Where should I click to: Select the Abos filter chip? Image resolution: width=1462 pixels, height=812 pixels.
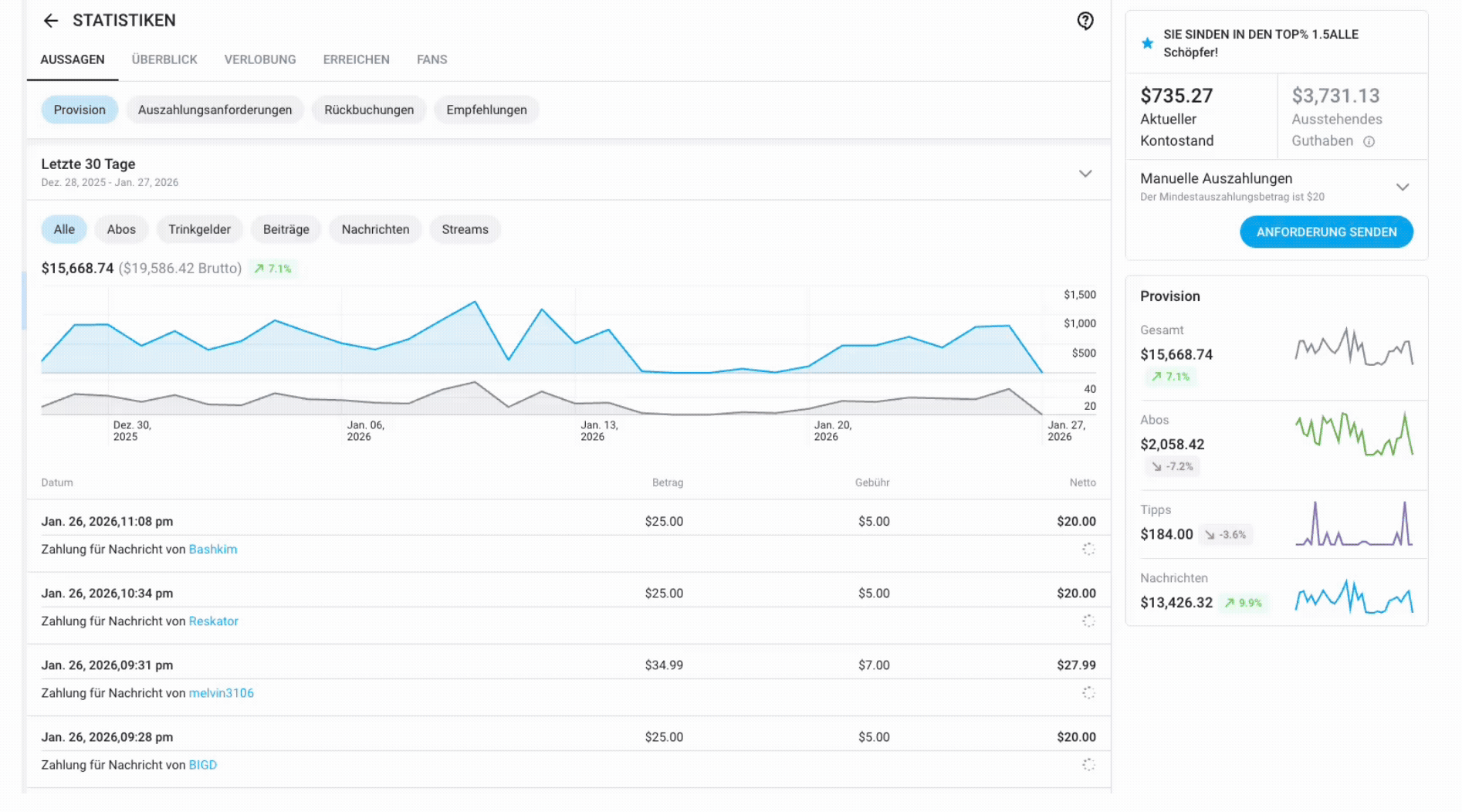point(121,229)
